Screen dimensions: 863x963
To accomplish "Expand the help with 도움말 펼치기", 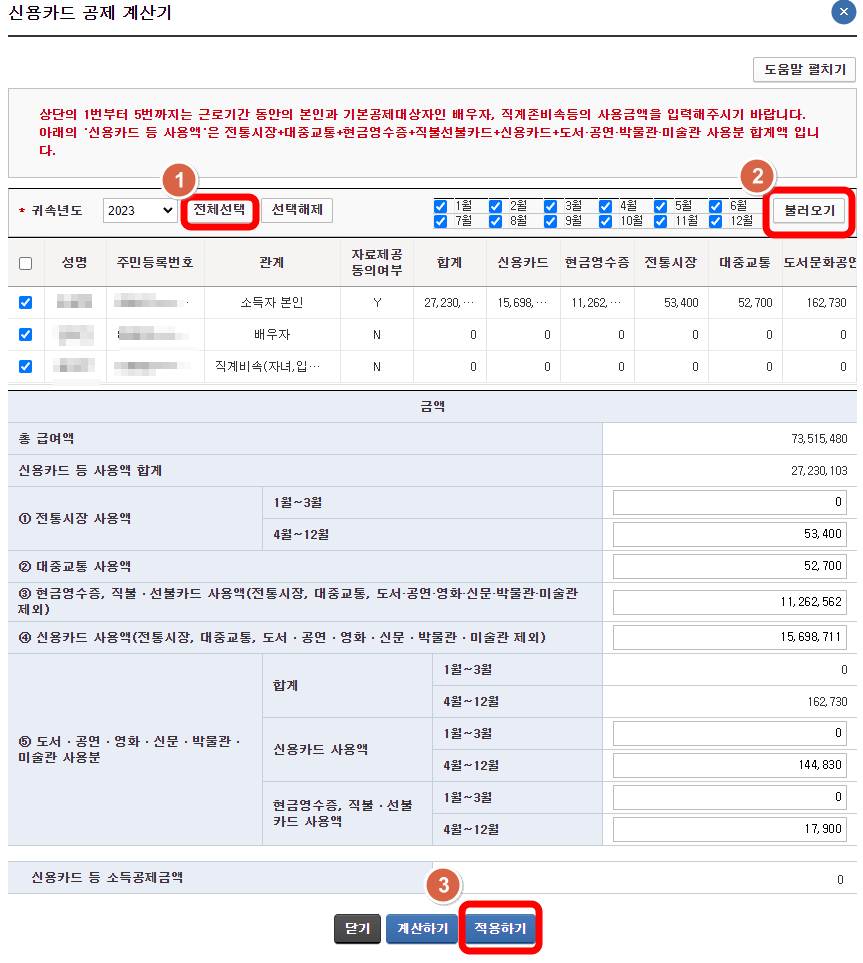I will 802,70.
